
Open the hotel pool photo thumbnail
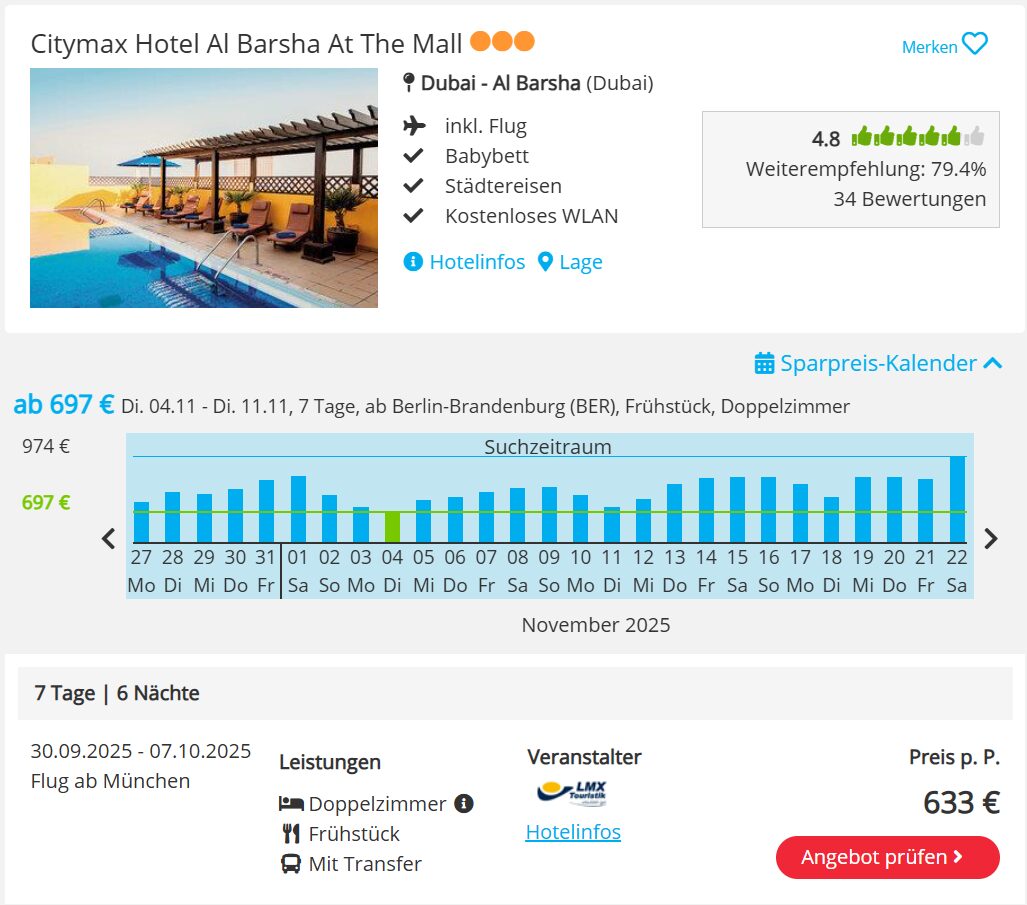pyautogui.click(x=204, y=188)
